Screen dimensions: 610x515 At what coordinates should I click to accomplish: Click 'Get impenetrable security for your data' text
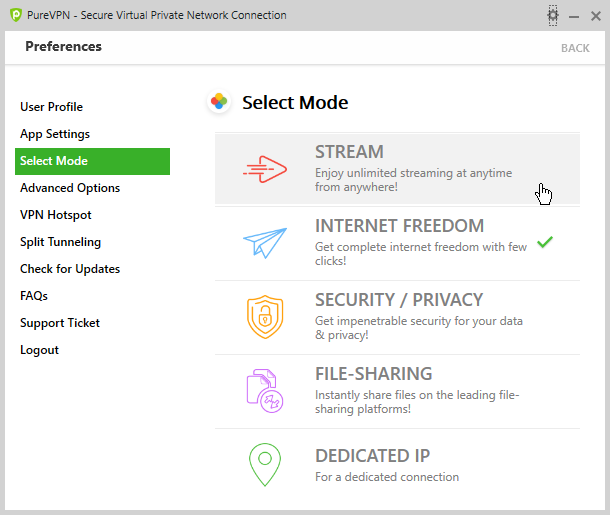pos(419,328)
